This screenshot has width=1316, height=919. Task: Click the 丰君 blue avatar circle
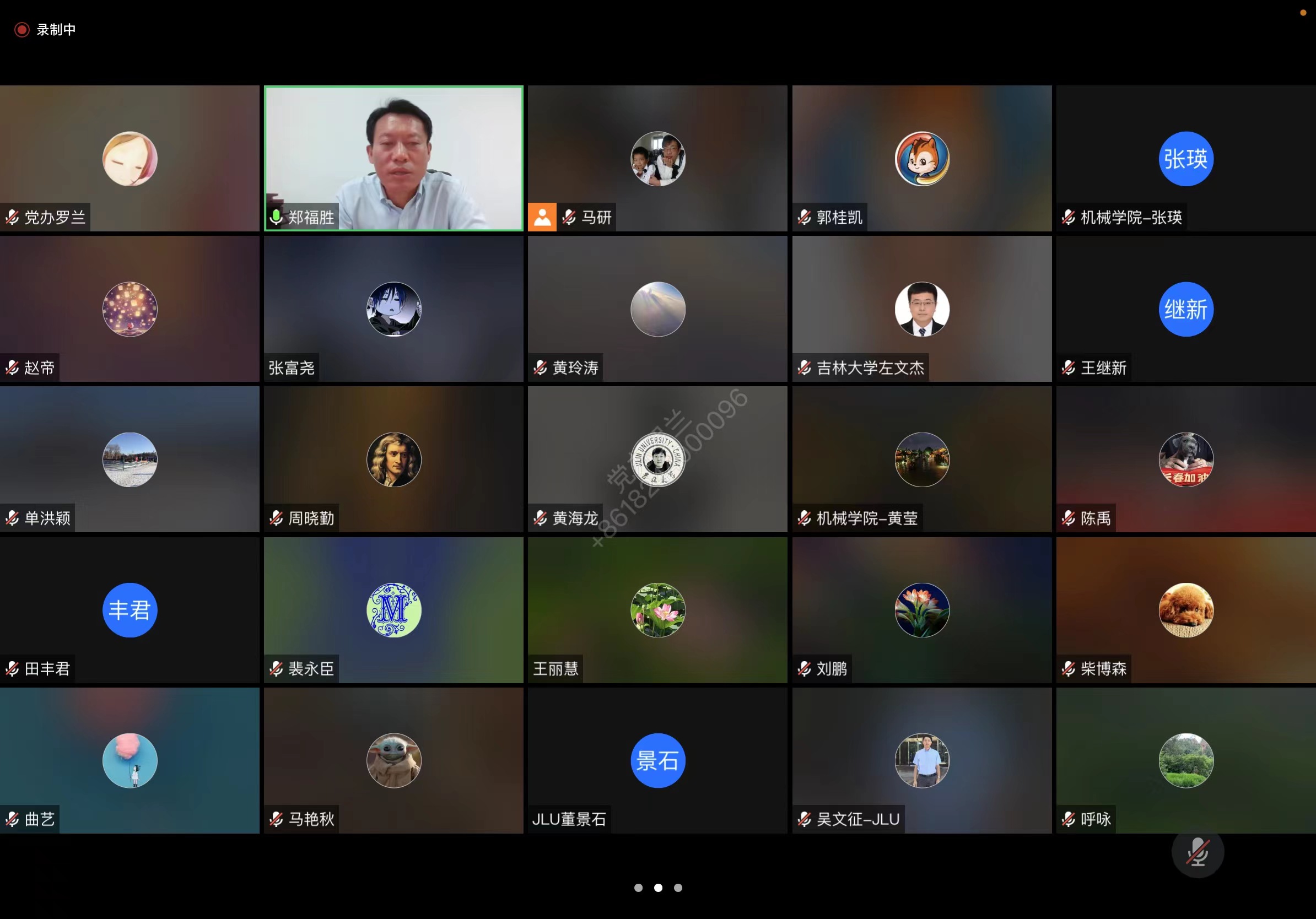pyautogui.click(x=130, y=610)
